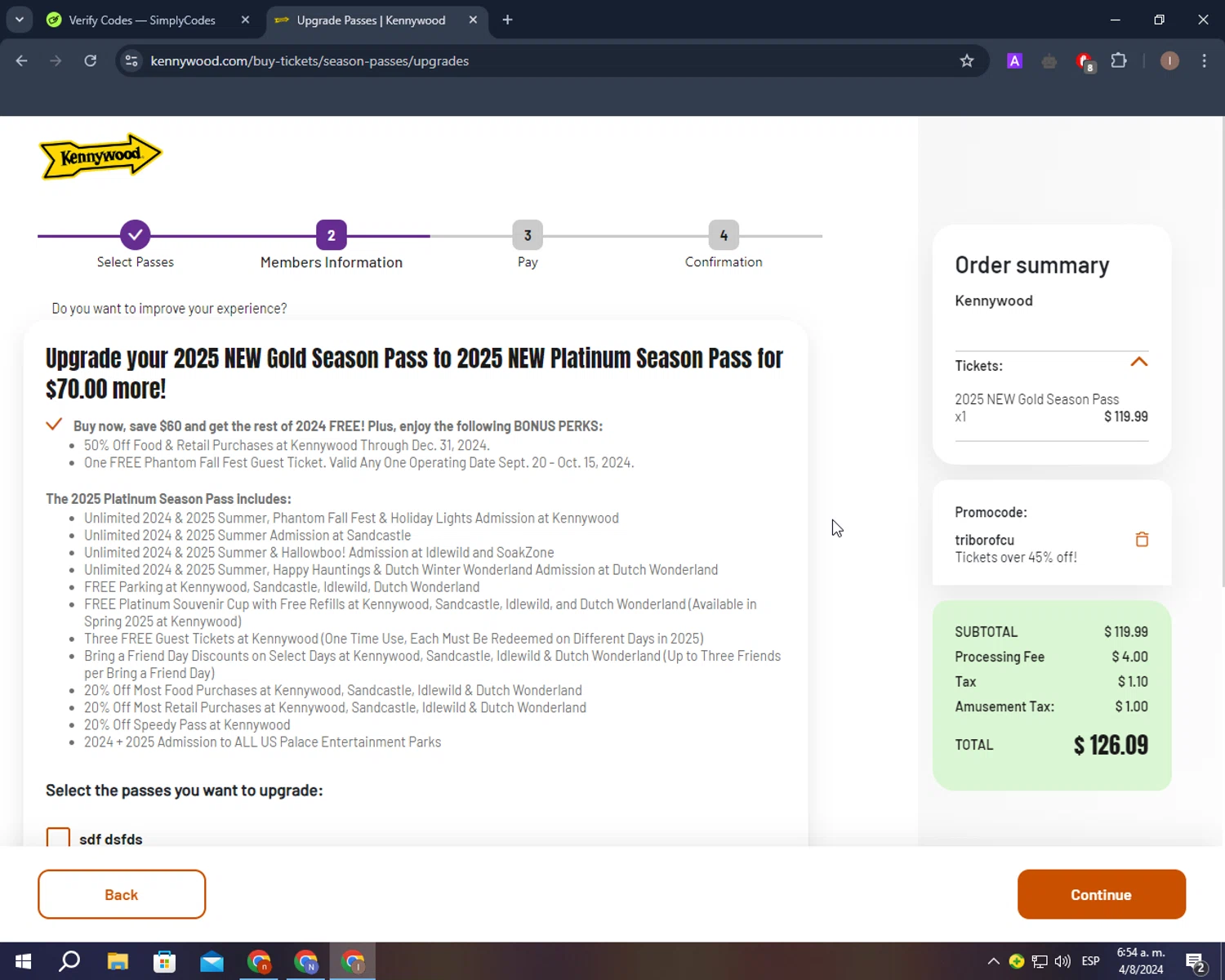Open the green circular tray app icon
This screenshot has height=980, width=1225.
(1016, 961)
